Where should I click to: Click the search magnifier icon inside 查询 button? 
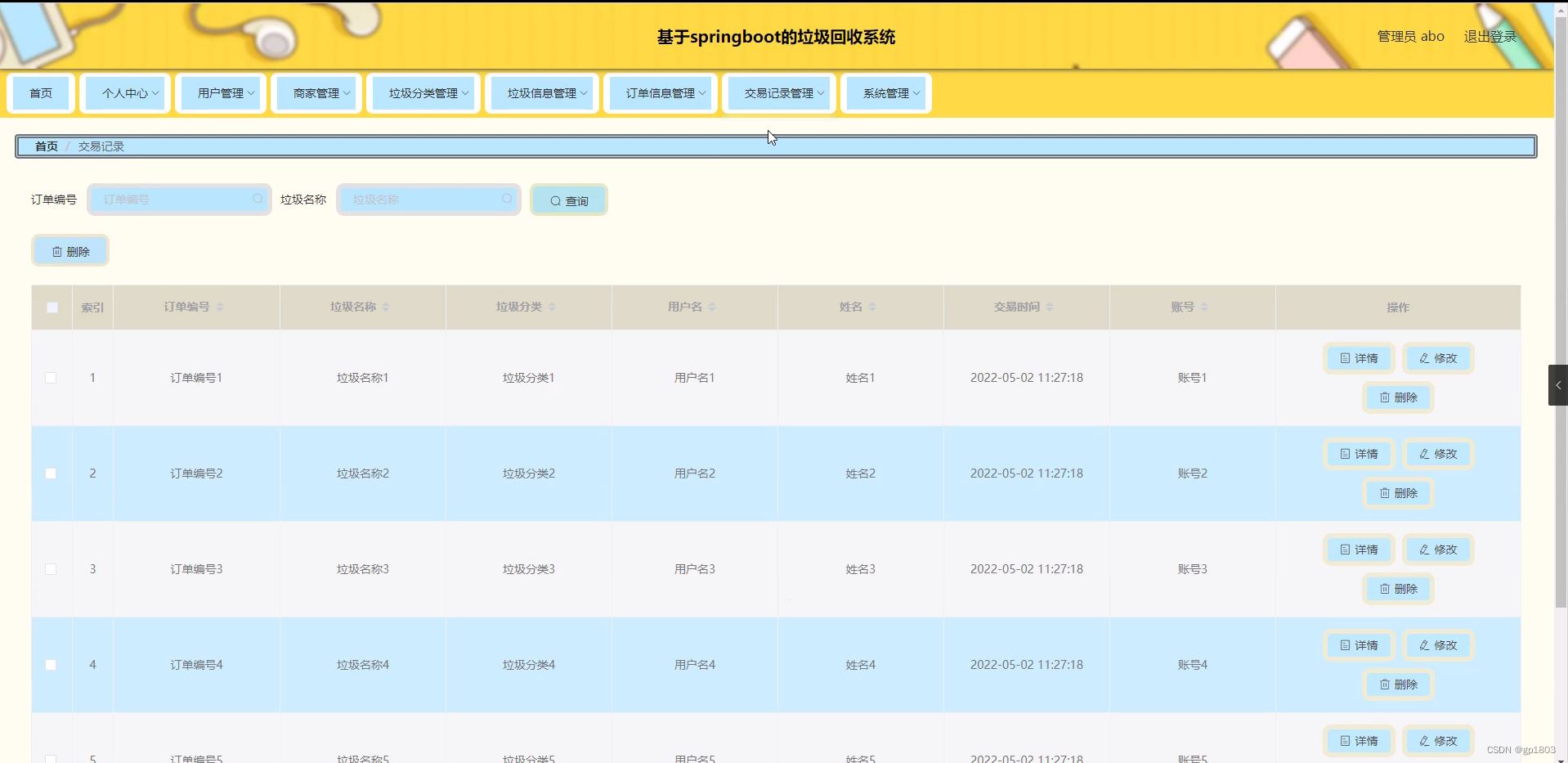[555, 200]
